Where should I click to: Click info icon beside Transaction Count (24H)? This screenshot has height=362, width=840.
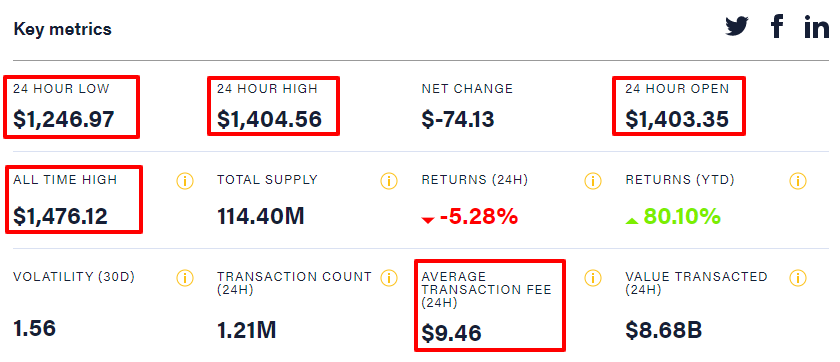click(389, 278)
